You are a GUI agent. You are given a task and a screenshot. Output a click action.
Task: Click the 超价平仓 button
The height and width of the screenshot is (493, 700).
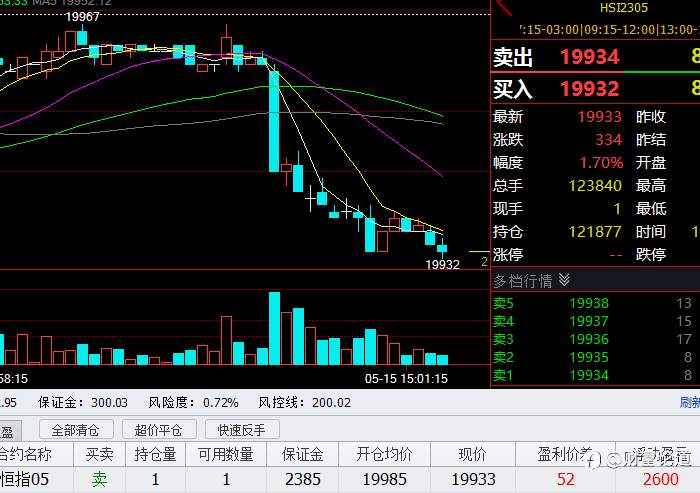click(158, 430)
